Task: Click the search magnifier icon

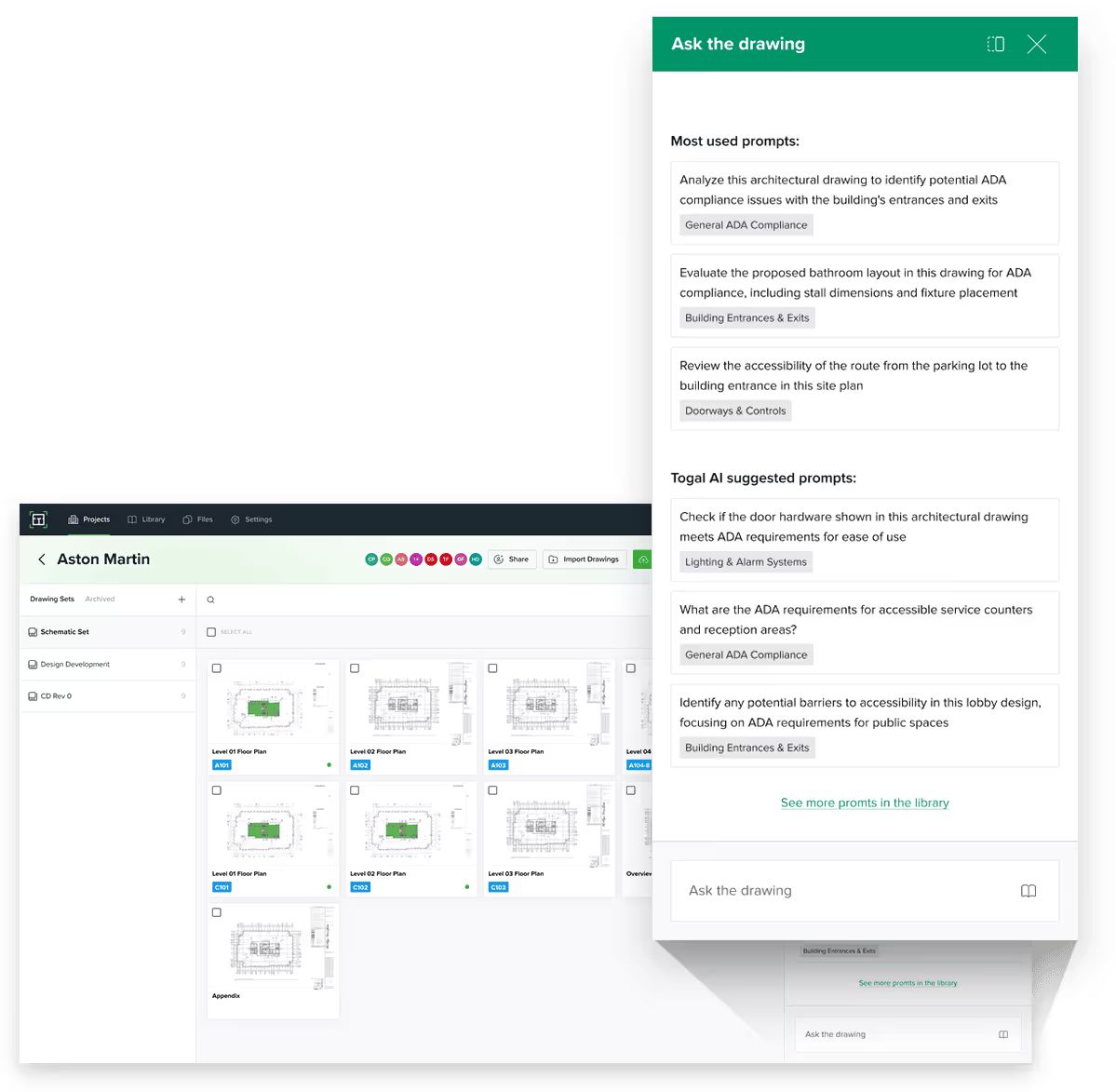Action: 211,600
